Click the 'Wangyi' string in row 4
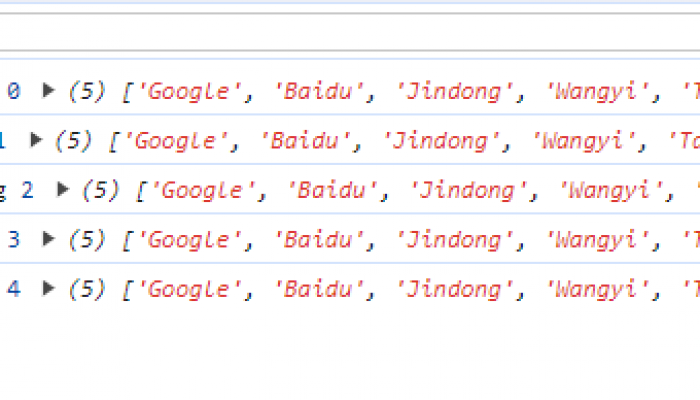The image size is (700, 400). [x=597, y=290]
